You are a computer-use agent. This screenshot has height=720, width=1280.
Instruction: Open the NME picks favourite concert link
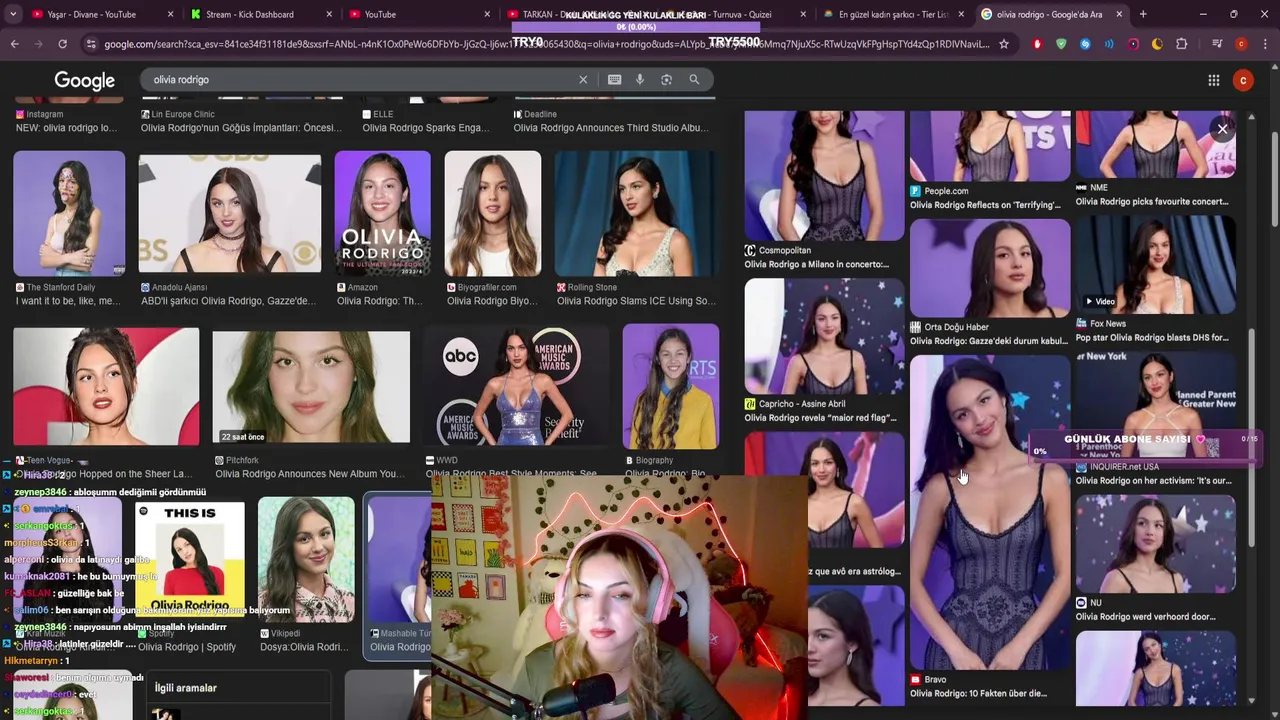pyautogui.click(x=1152, y=201)
